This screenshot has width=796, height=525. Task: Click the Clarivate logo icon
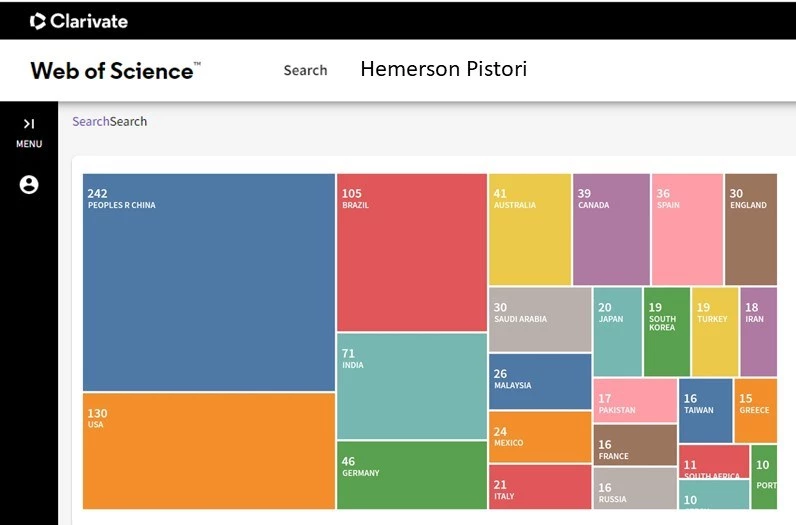tap(38, 20)
